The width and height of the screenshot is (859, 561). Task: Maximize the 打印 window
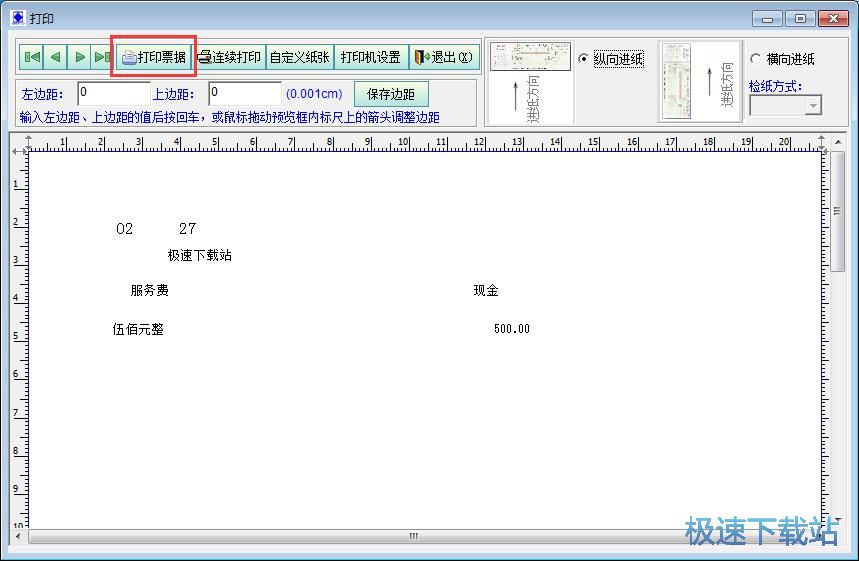[x=800, y=19]
